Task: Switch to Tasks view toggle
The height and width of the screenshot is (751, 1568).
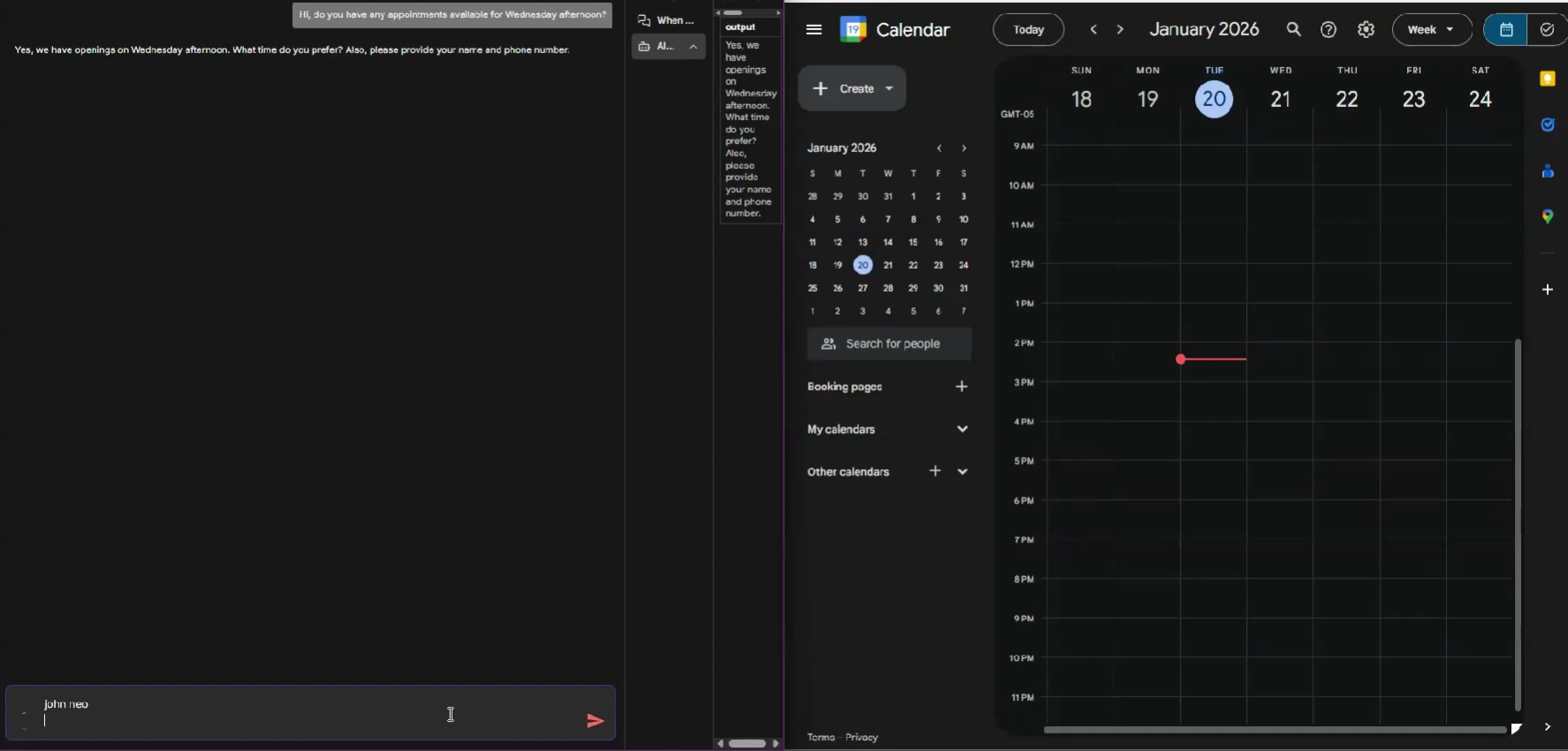Action: (x=1547, y=29)
